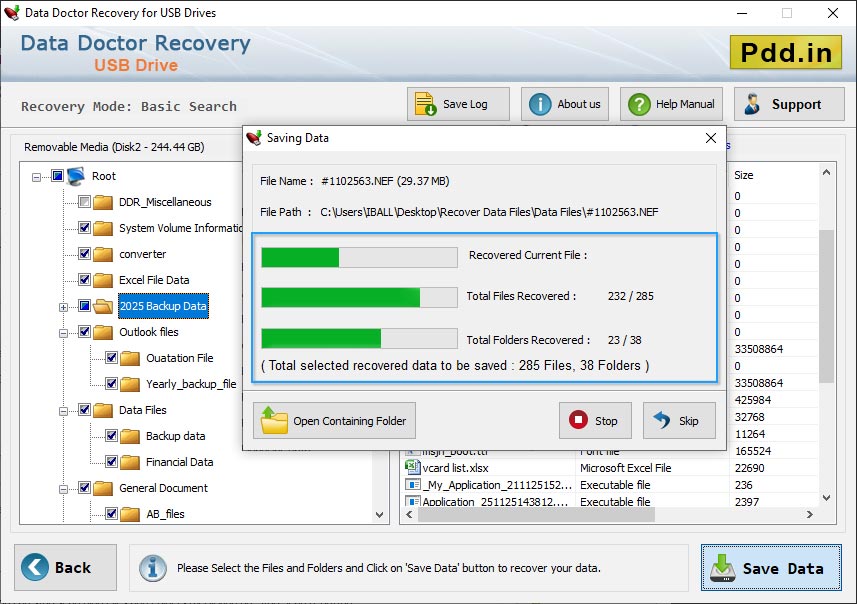Select the Ouatation File folder icon
Screen dimensions: 857x604
coord(130,358)
